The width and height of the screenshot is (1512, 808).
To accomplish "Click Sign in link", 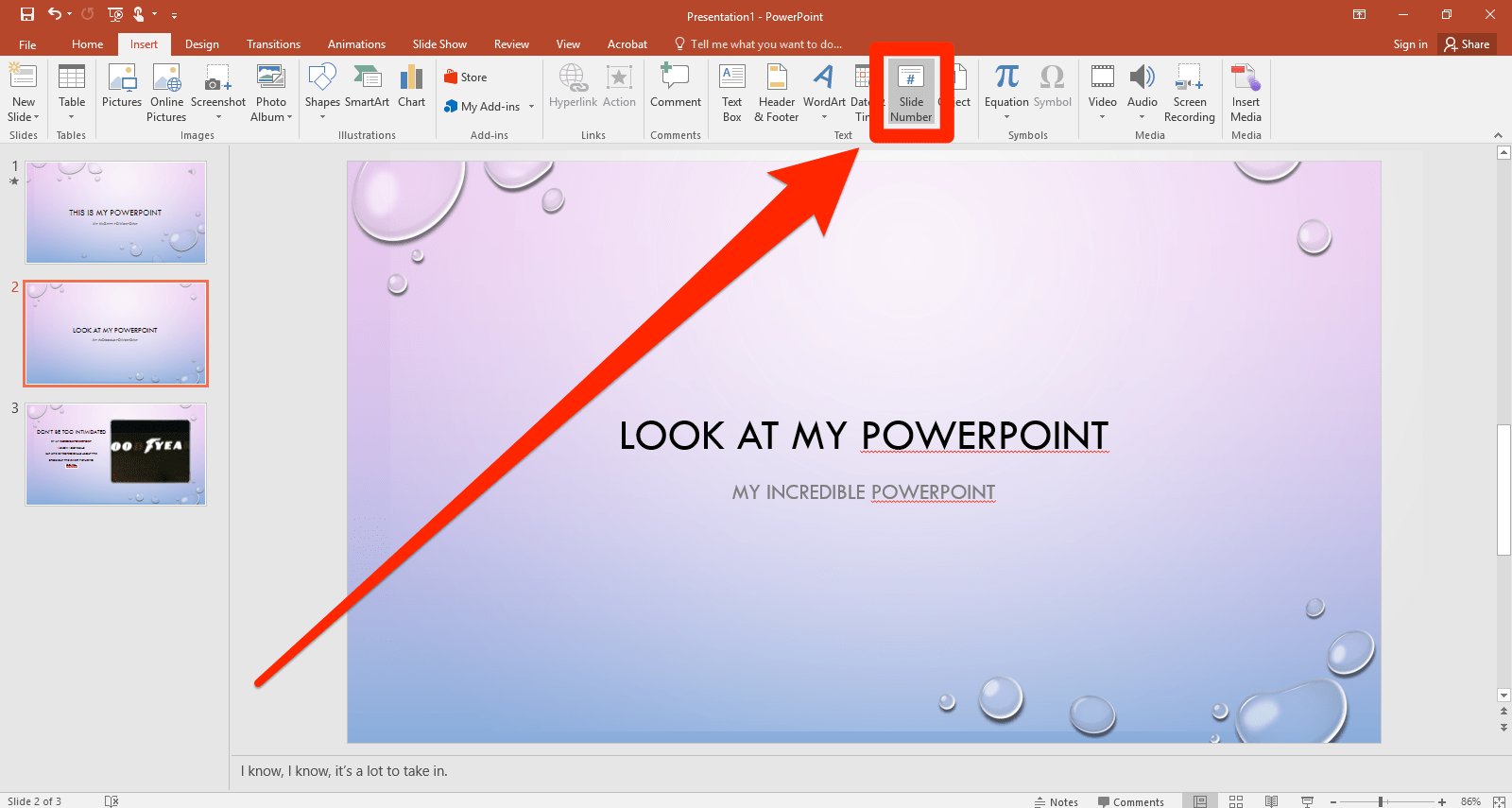I will [1410, 44].
